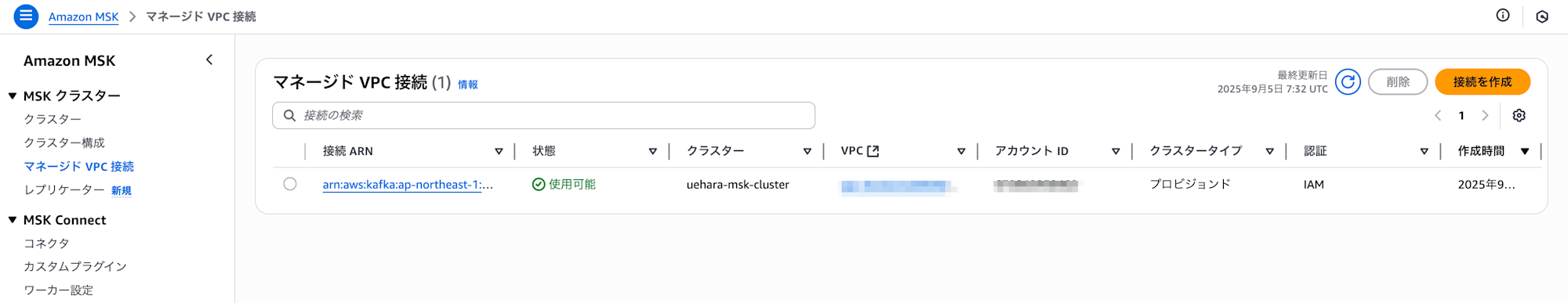Collapse the MSK クラスター section

[13, 96]
